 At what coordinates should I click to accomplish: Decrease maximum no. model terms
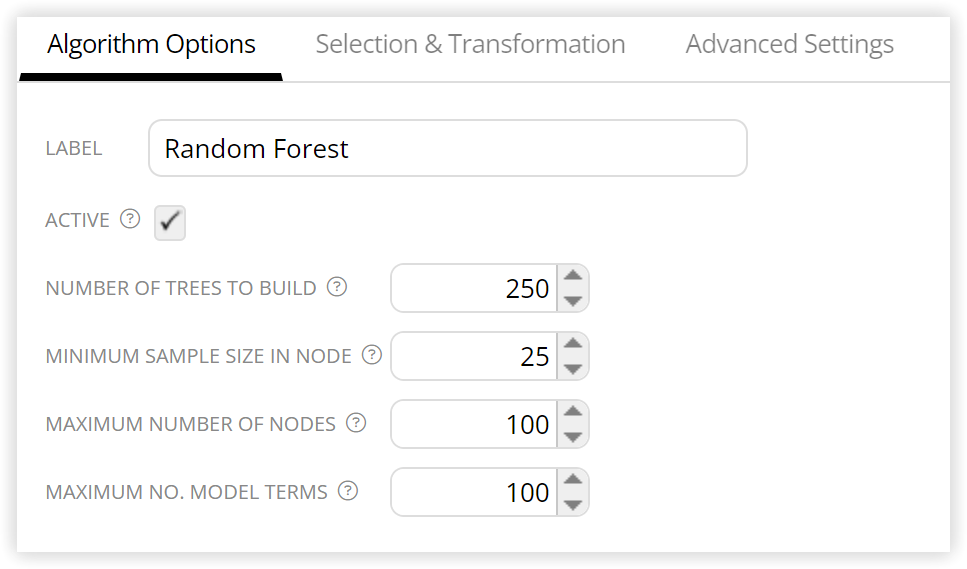tap(573, 504)
